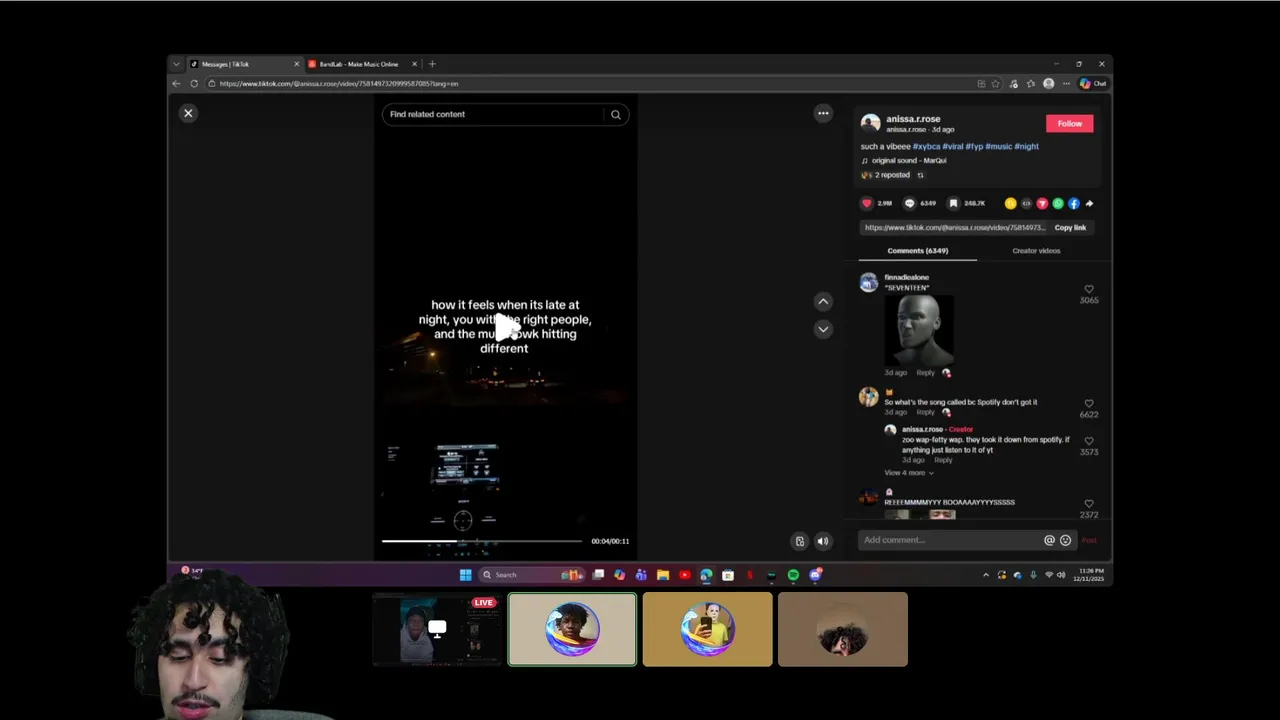Go back in the browser
Screen dimensions: 1280x720
177,84
